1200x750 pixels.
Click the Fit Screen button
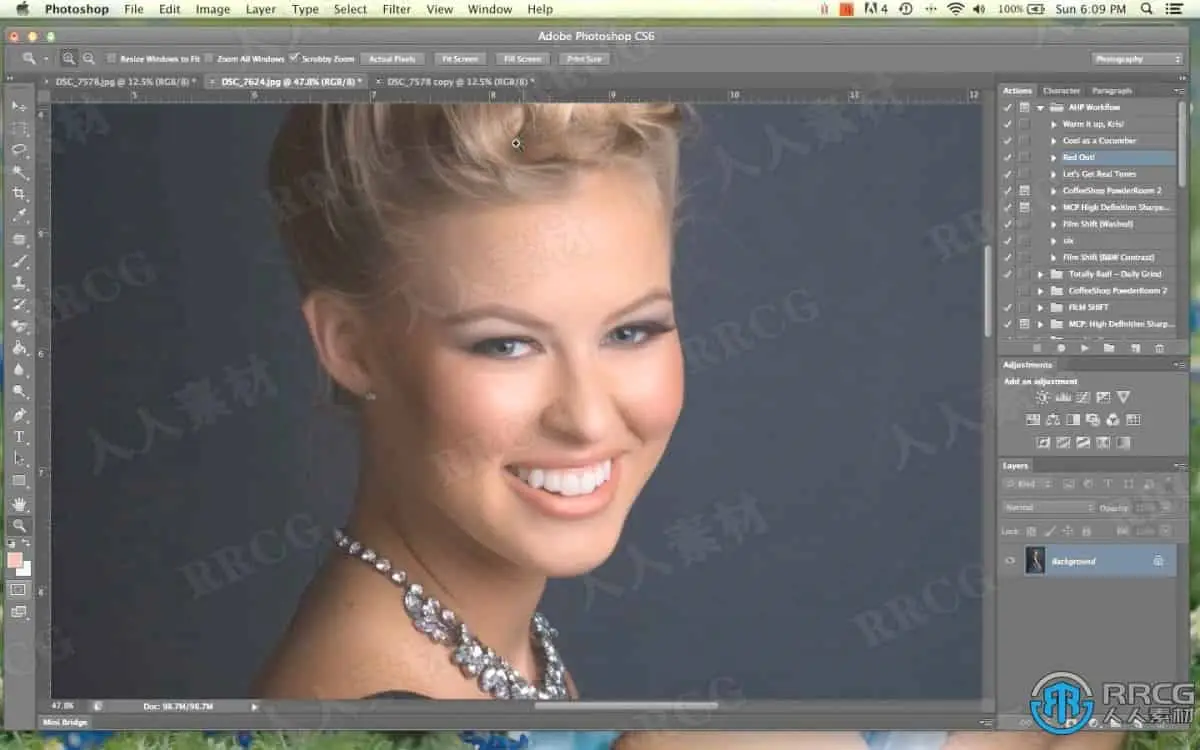point(459,59)
